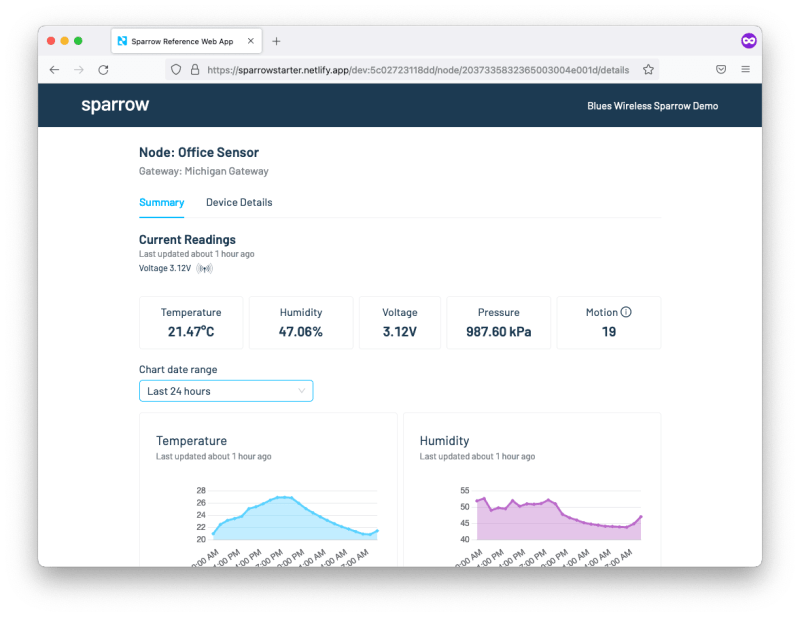800x617 pixels.
Task: Click the purple private browsing mask icon
Action: coord(749,41)
